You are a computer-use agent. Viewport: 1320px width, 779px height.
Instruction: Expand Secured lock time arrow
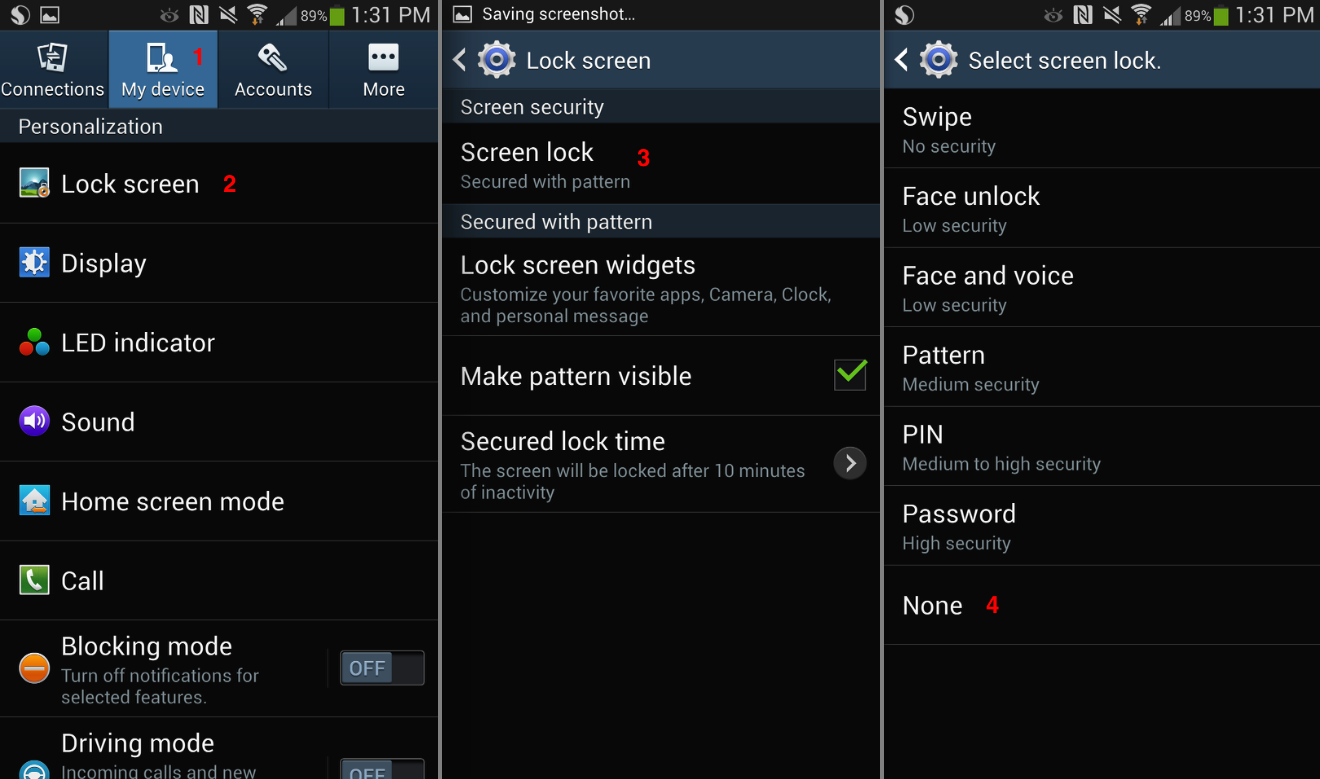(x=850, y=463)
